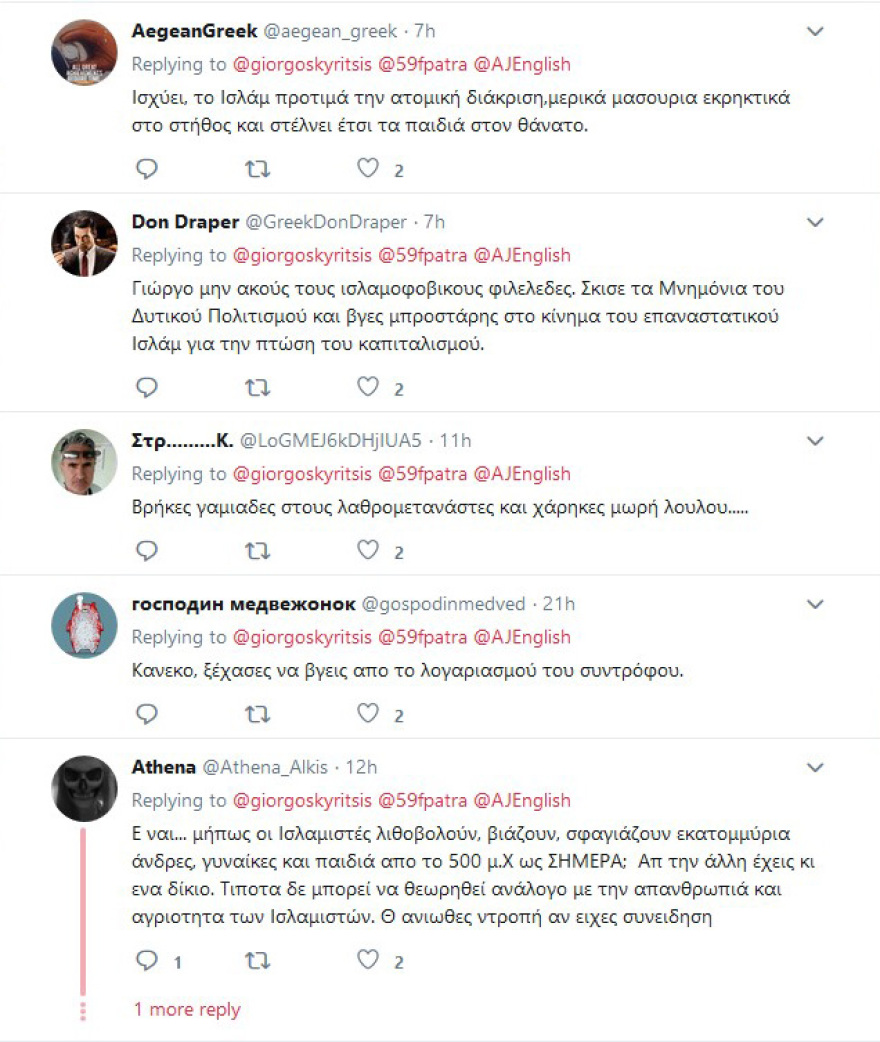Open the reply composer on Athena's comment
The image size is (880, 1042).
click(146, 962)
